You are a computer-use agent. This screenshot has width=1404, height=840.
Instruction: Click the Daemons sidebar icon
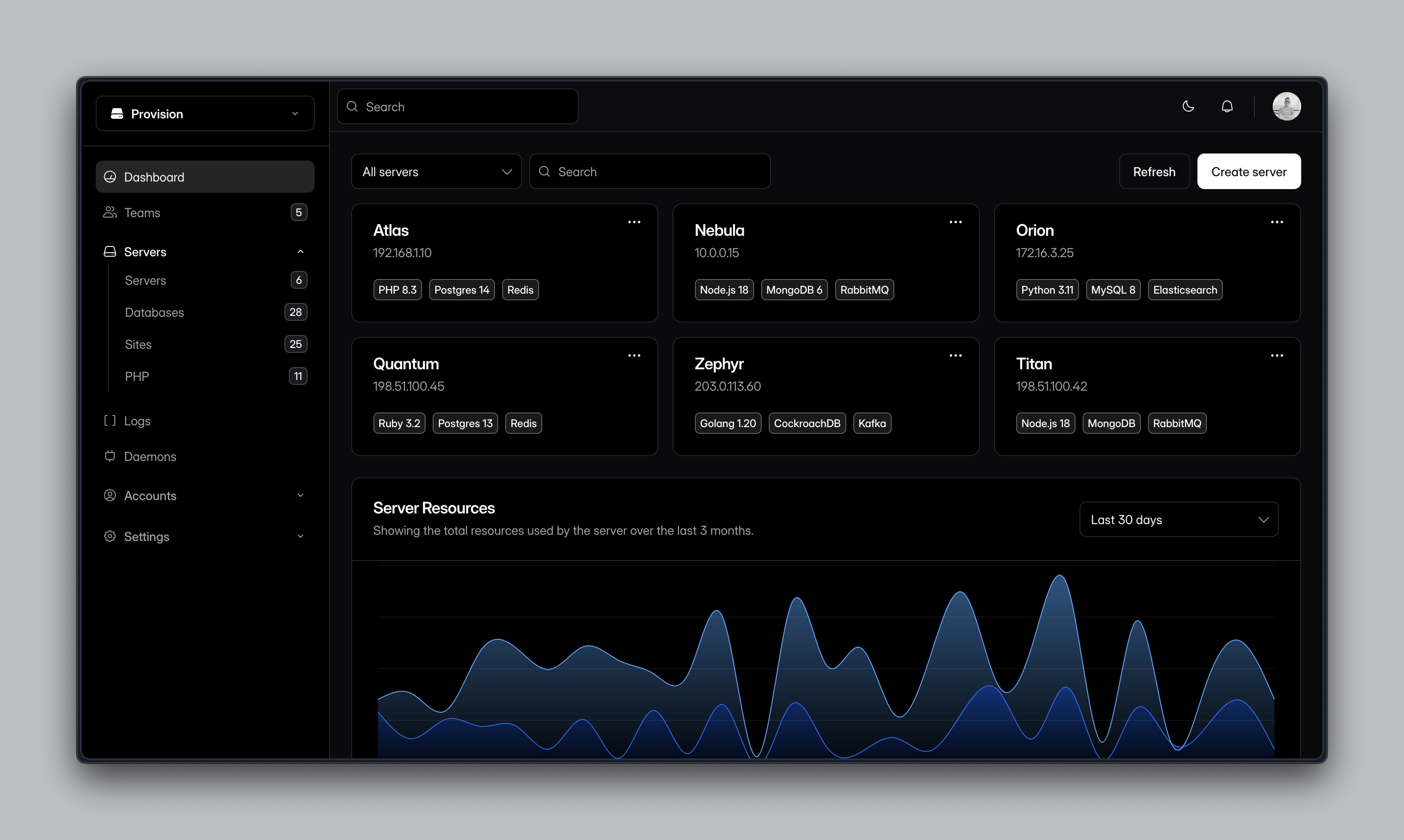point(109,455)
